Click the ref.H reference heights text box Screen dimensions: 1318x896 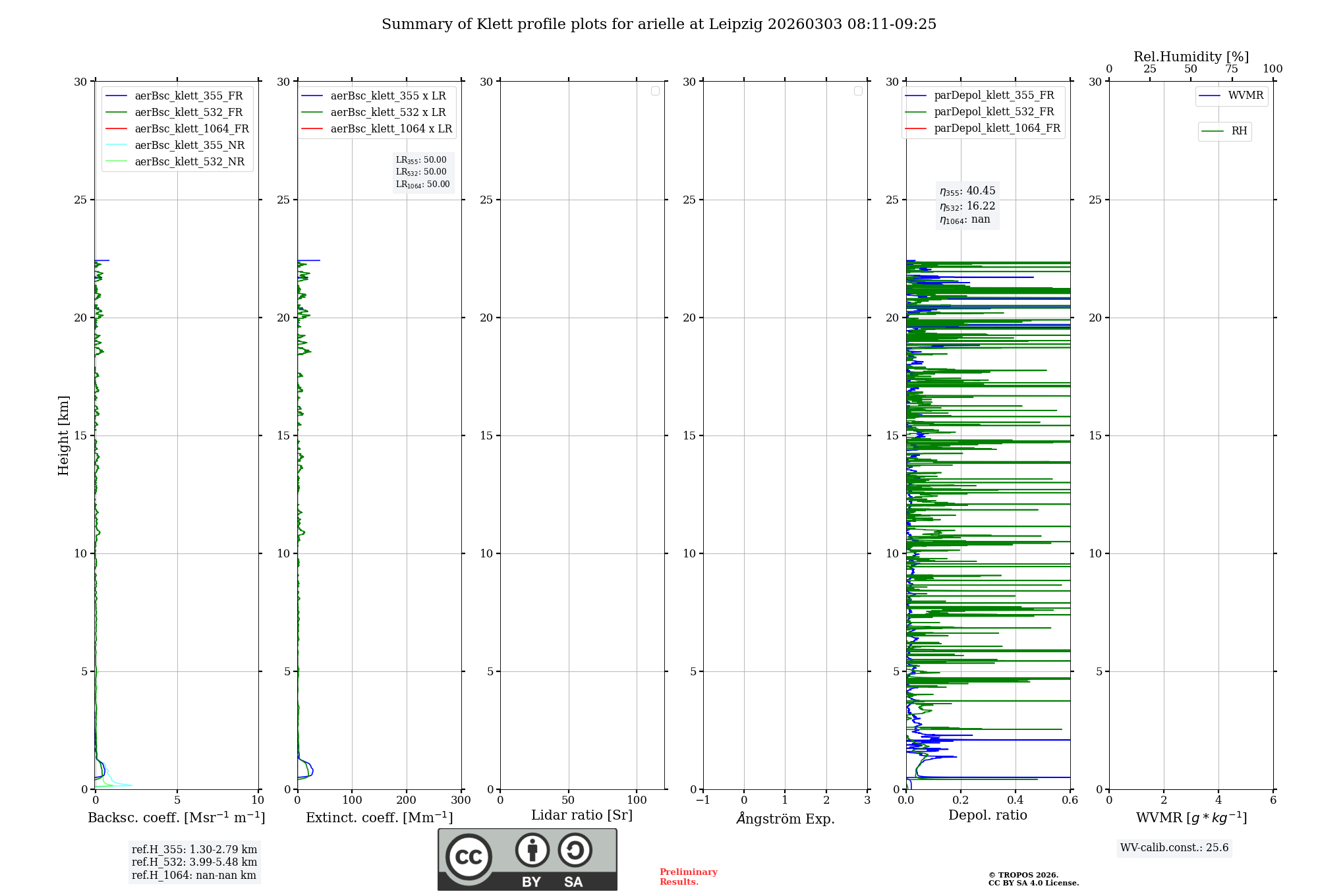tap(194, 862)
